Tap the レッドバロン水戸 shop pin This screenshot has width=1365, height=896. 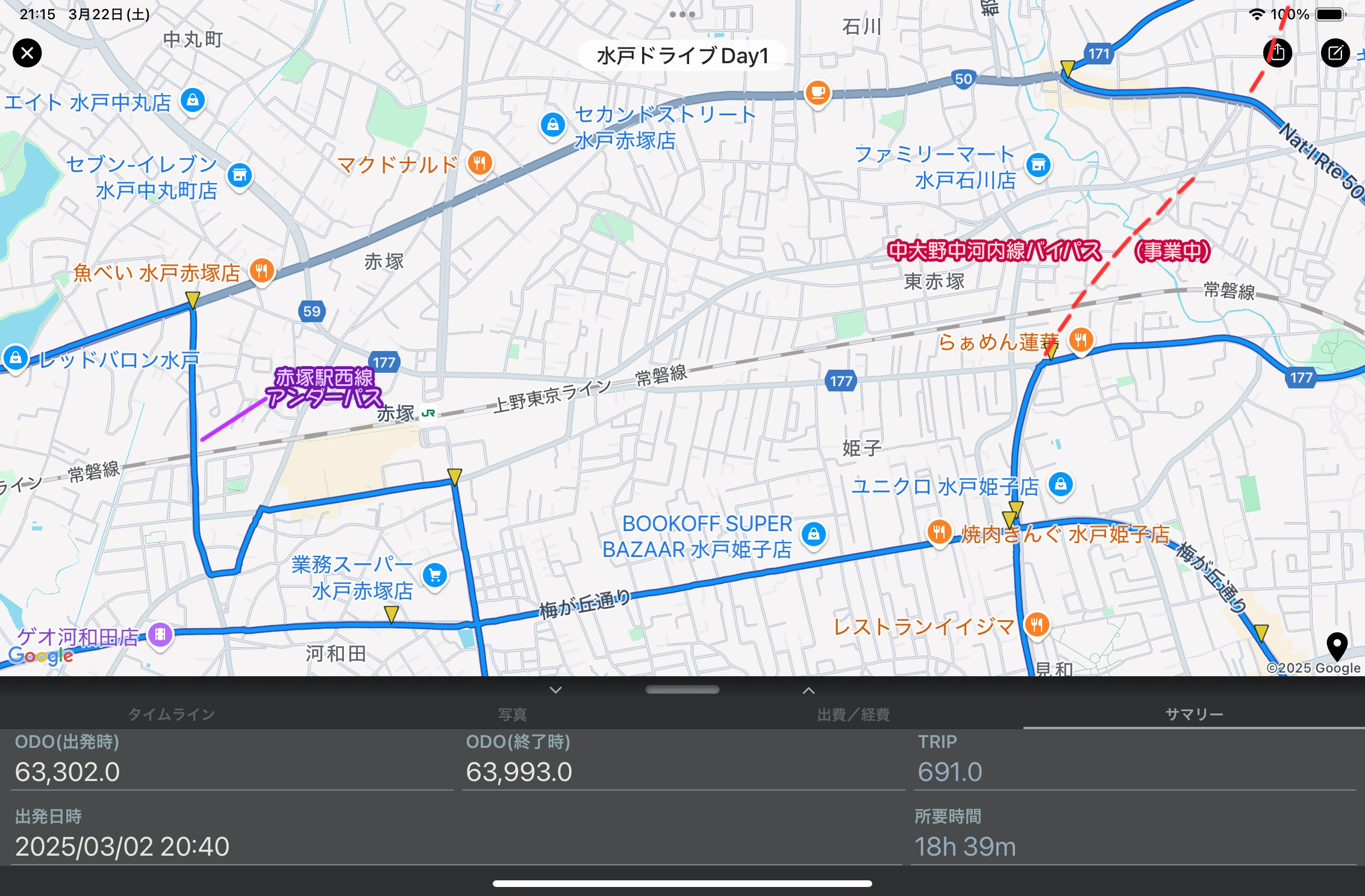tap(16, 358)
